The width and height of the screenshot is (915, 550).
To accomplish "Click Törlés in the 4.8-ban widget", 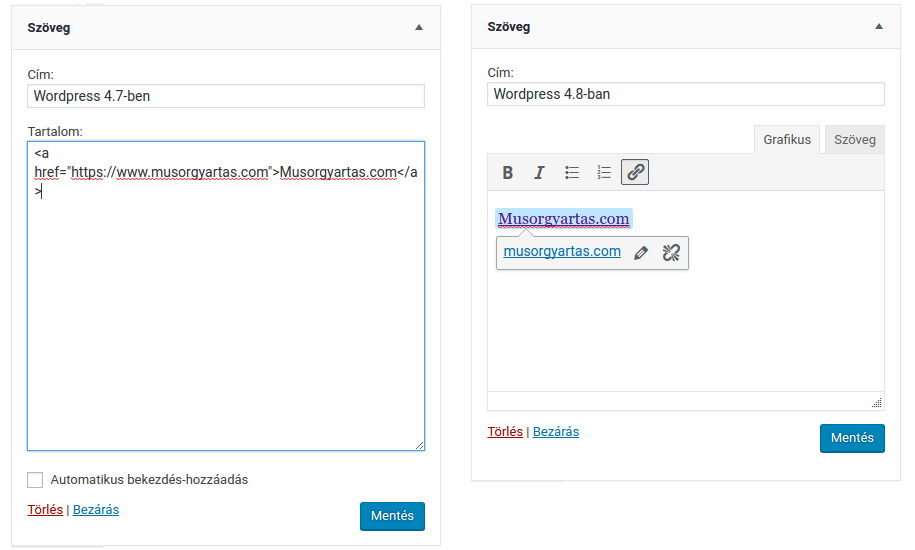I will pyautogui.click(x=505, y=432).
